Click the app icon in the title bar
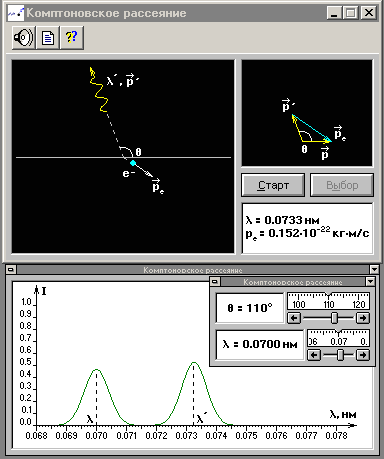This screenshot has height=459, width=384. (x=16, y=13)
